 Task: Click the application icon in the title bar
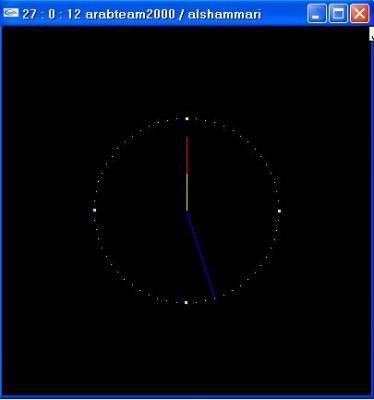(10, 13)
